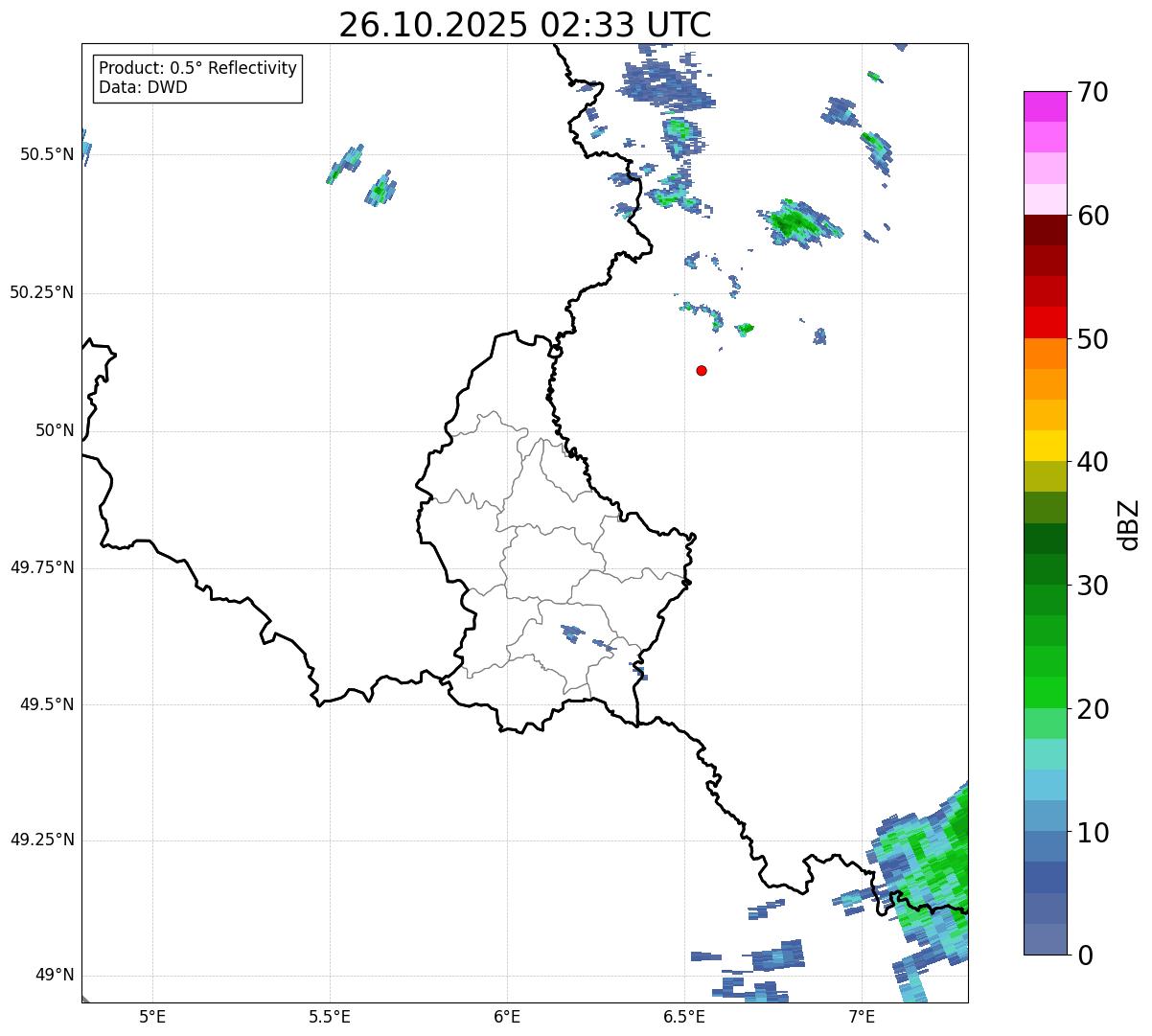
Task: Click the 50.25°N latitude label
Action: click(x=41, y=292)
